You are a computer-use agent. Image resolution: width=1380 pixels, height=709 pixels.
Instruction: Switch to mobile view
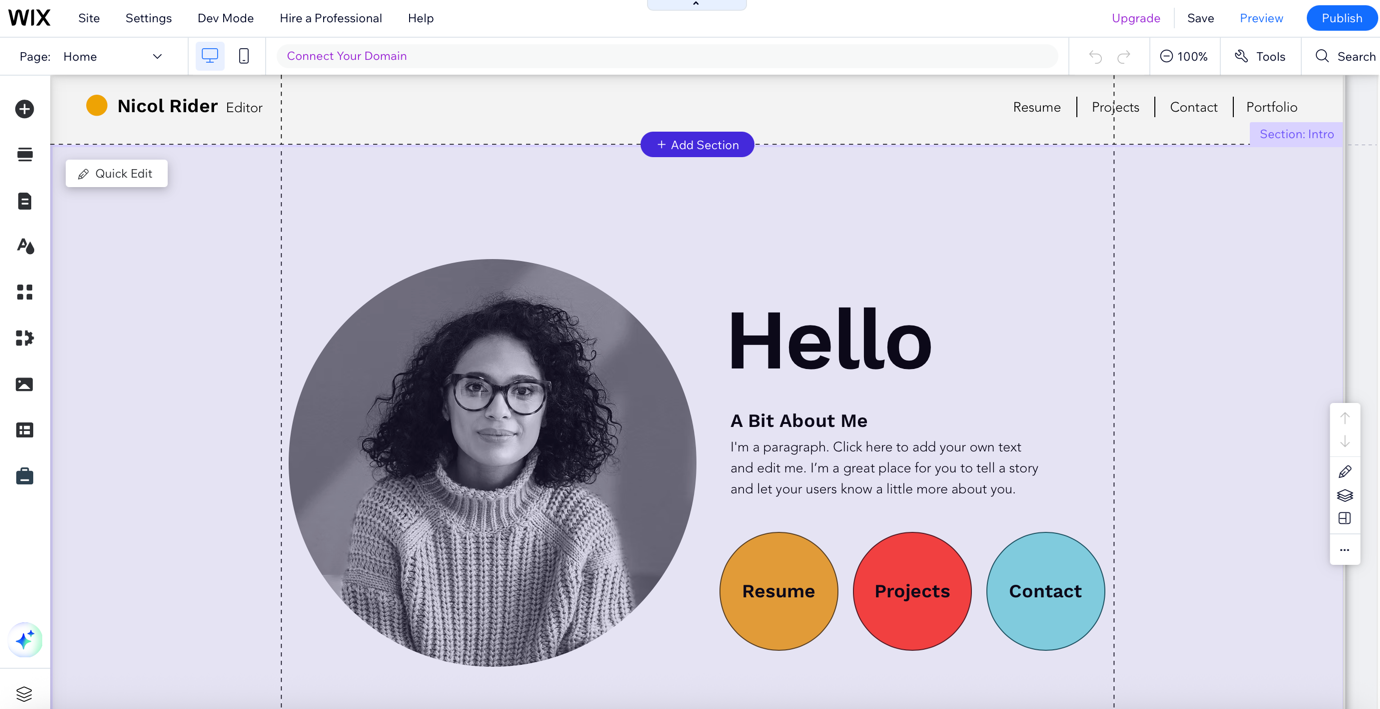(244, 56)
